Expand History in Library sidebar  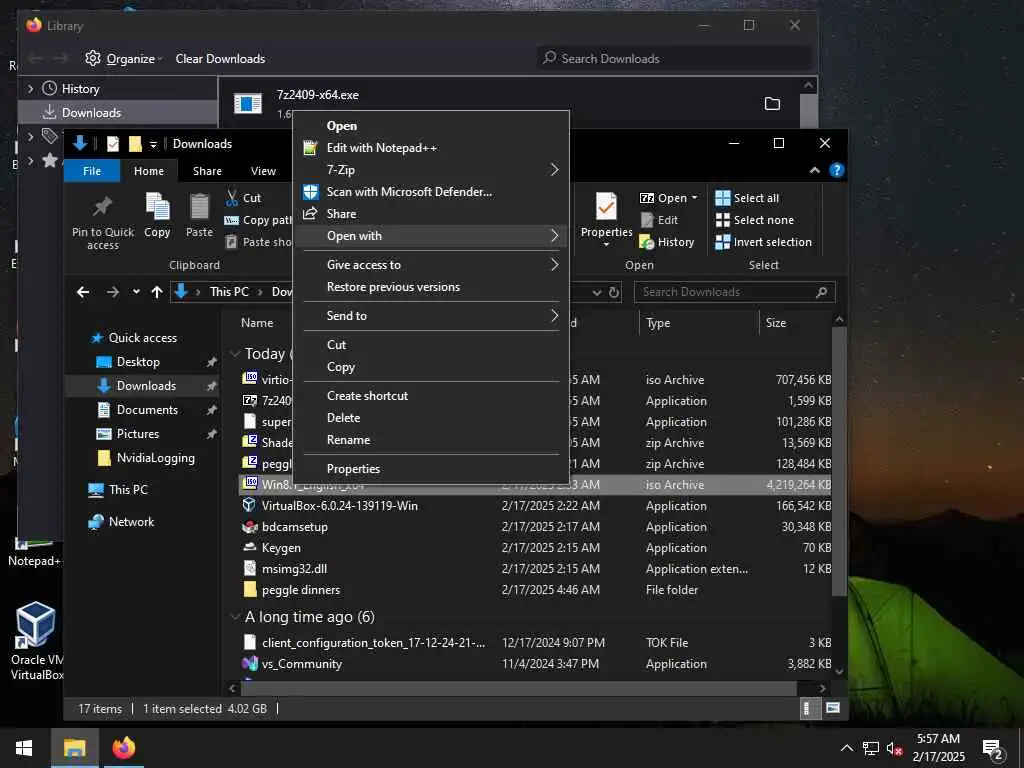coord(30,89)
